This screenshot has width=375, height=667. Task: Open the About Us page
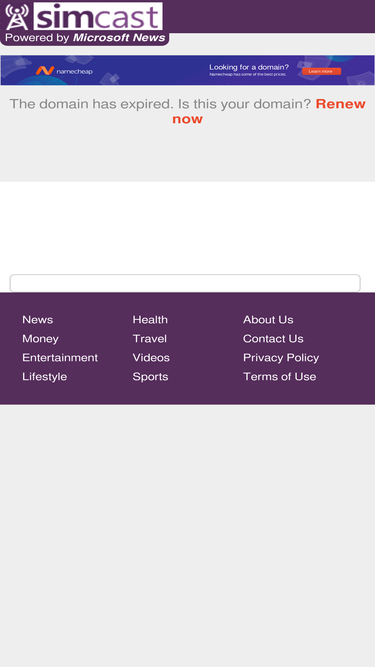268,320
